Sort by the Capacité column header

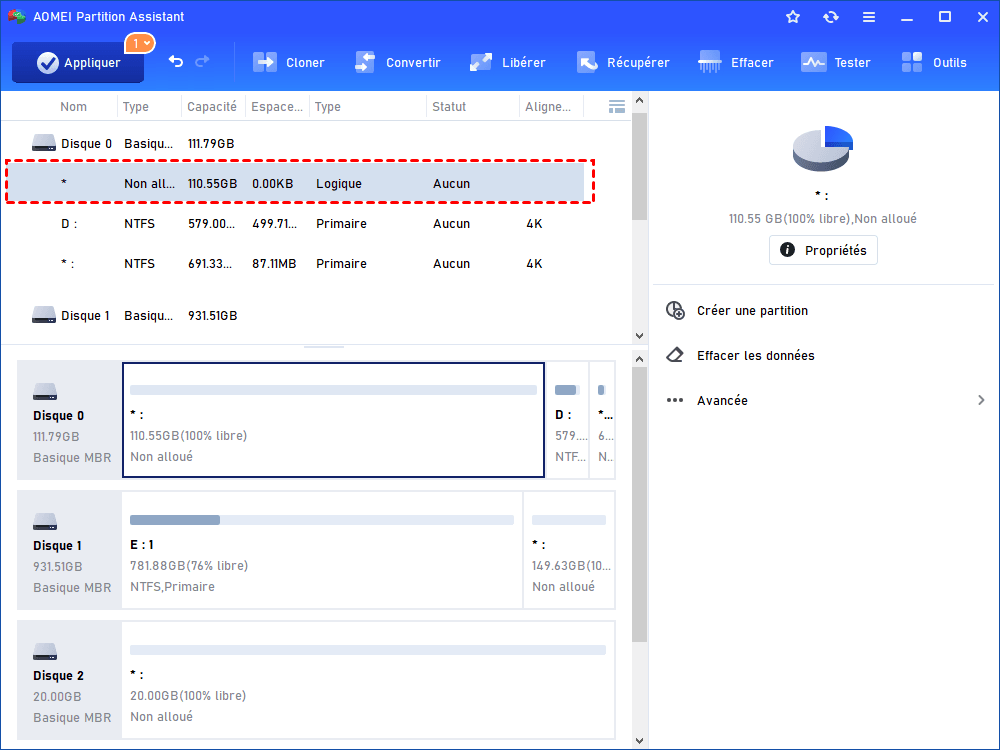[x=212, y=107]
